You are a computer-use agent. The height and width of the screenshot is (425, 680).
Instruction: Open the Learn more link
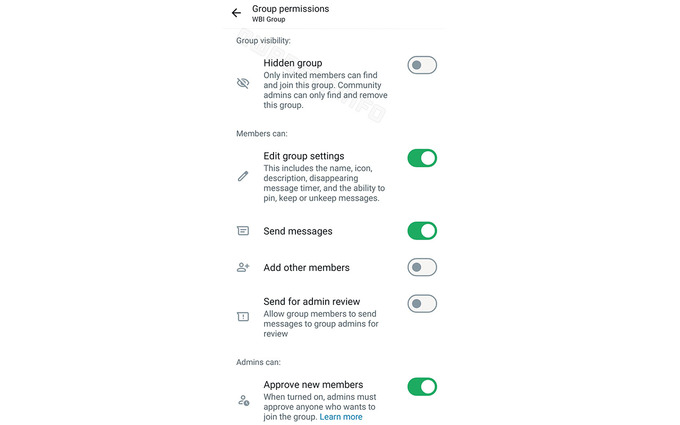[x=341, y=417]
